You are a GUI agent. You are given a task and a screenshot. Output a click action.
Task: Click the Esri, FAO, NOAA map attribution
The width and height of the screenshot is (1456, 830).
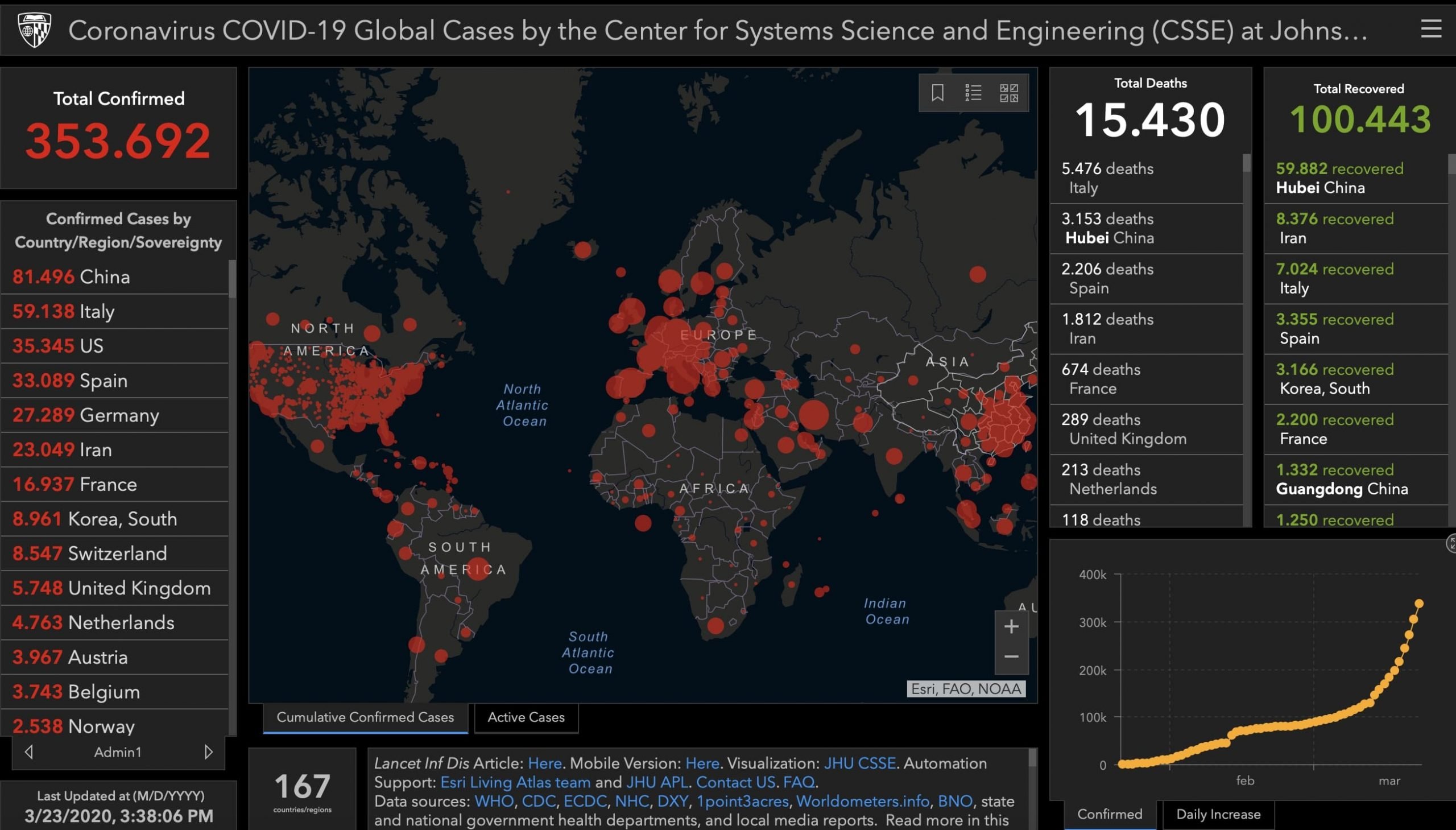coord(966,688)
